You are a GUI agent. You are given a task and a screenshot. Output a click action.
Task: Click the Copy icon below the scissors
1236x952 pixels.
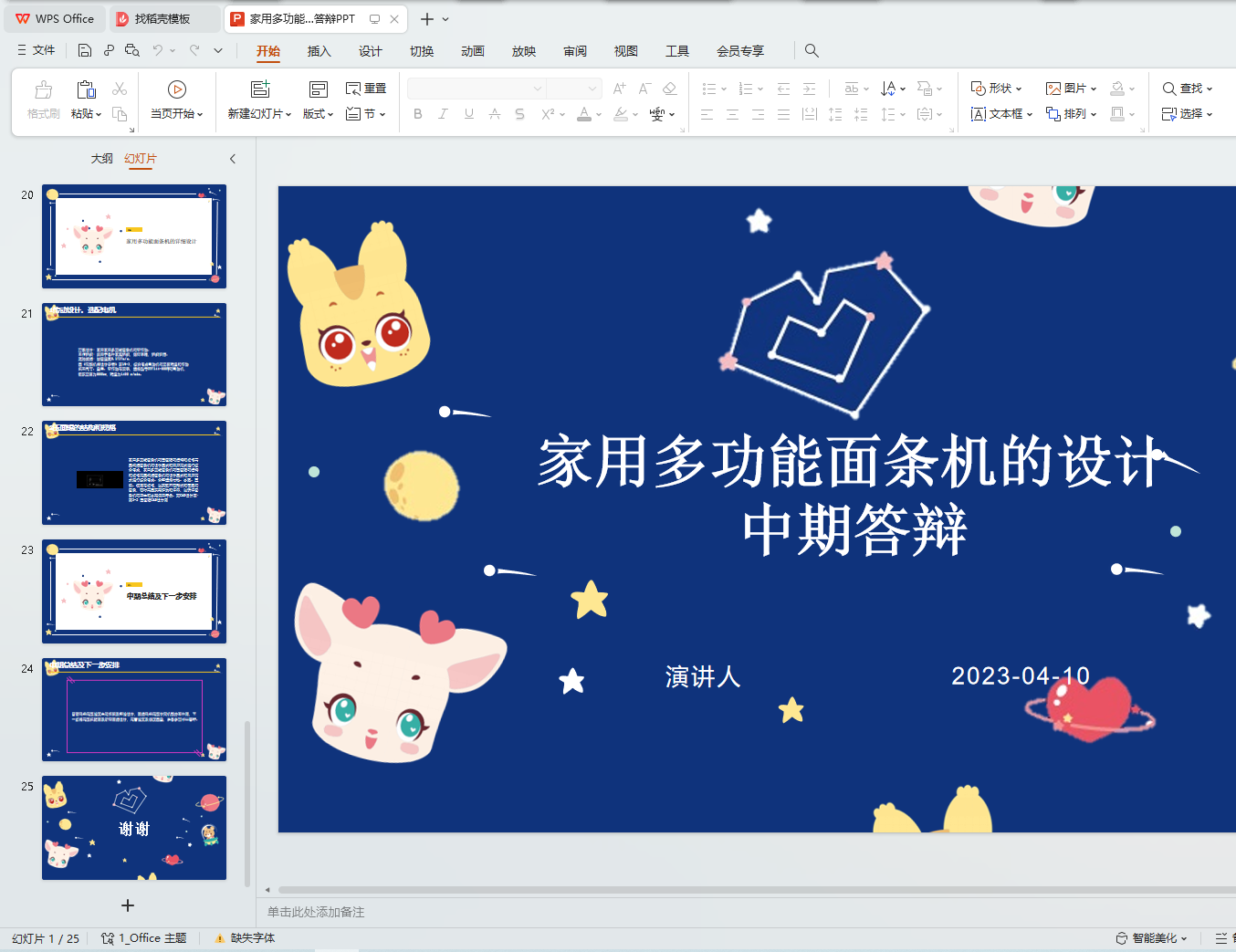[x=120, y=114]
